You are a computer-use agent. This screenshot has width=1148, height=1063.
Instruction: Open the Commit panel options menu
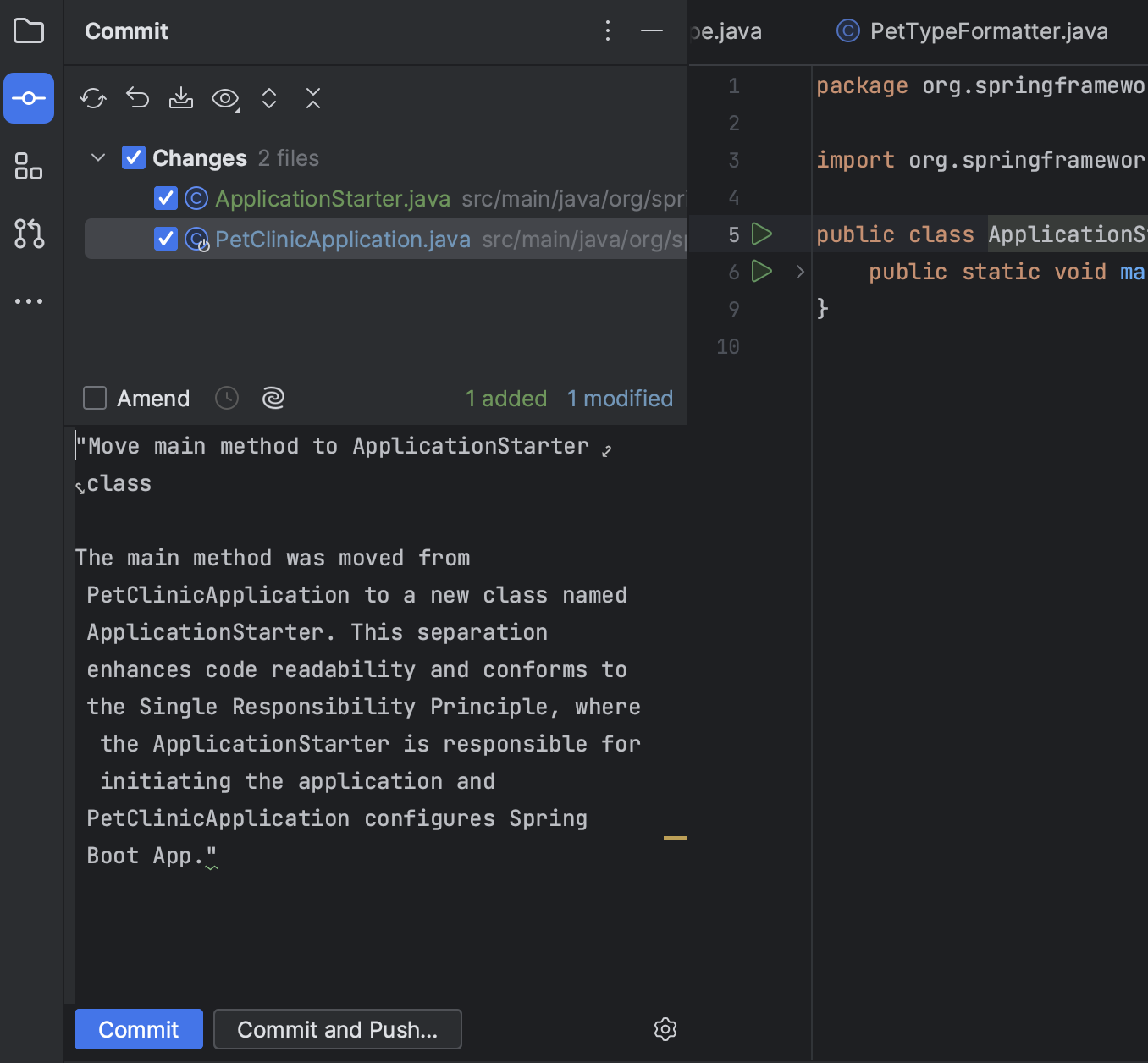[607, 30]
